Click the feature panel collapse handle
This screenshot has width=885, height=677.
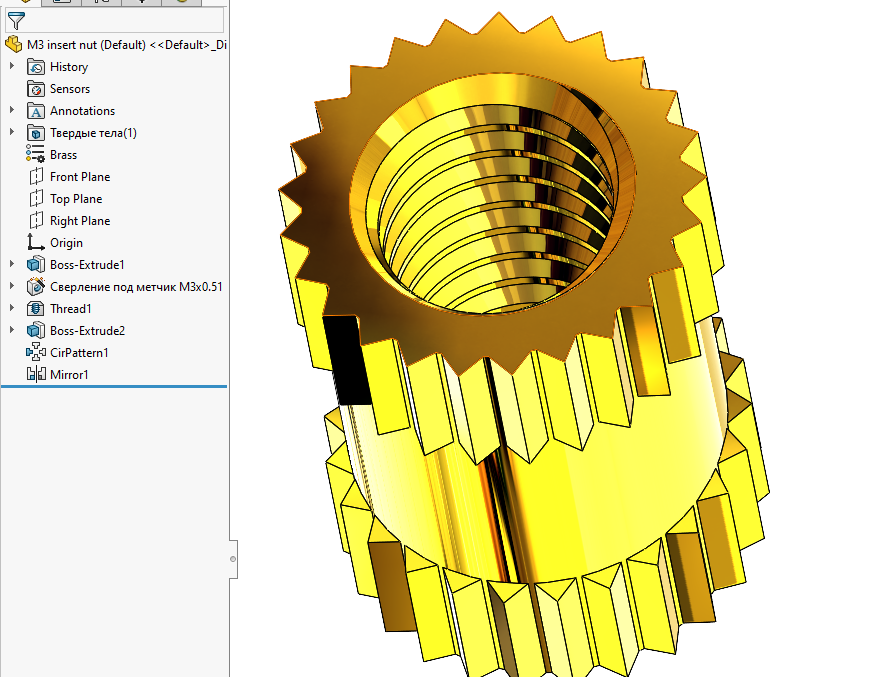(x=233, y=559)
